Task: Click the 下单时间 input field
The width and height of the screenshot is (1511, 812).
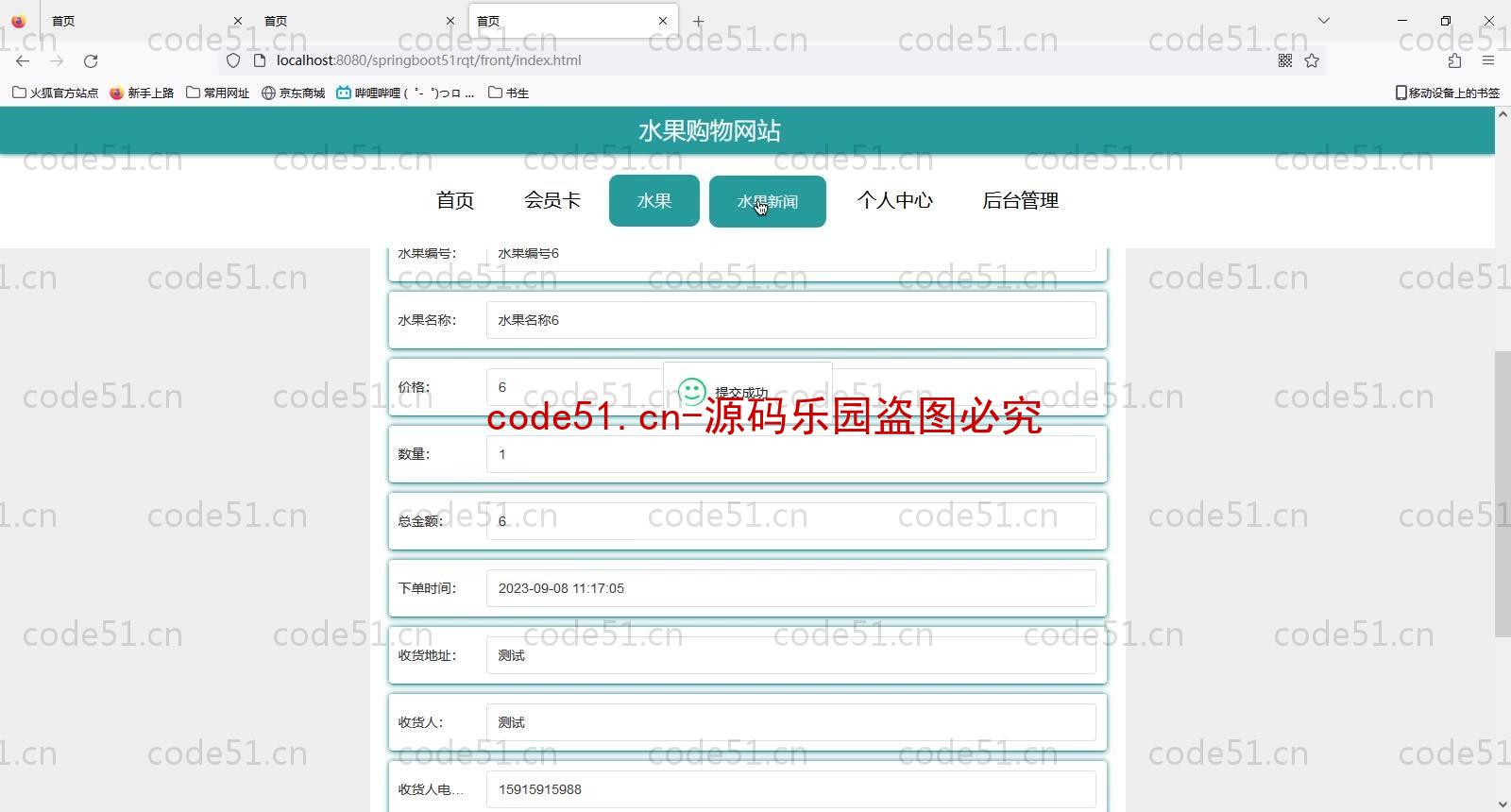Action: coord(791,588)
